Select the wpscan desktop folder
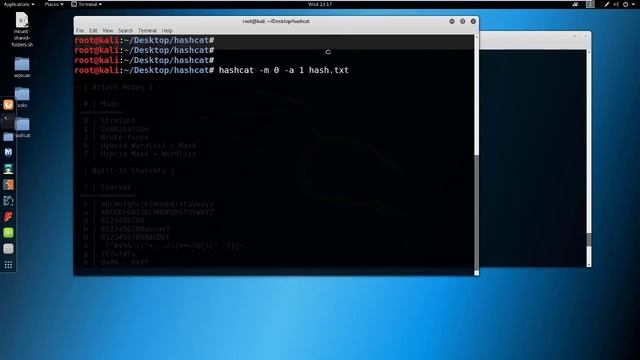640x360 pixels. (22, 67)
